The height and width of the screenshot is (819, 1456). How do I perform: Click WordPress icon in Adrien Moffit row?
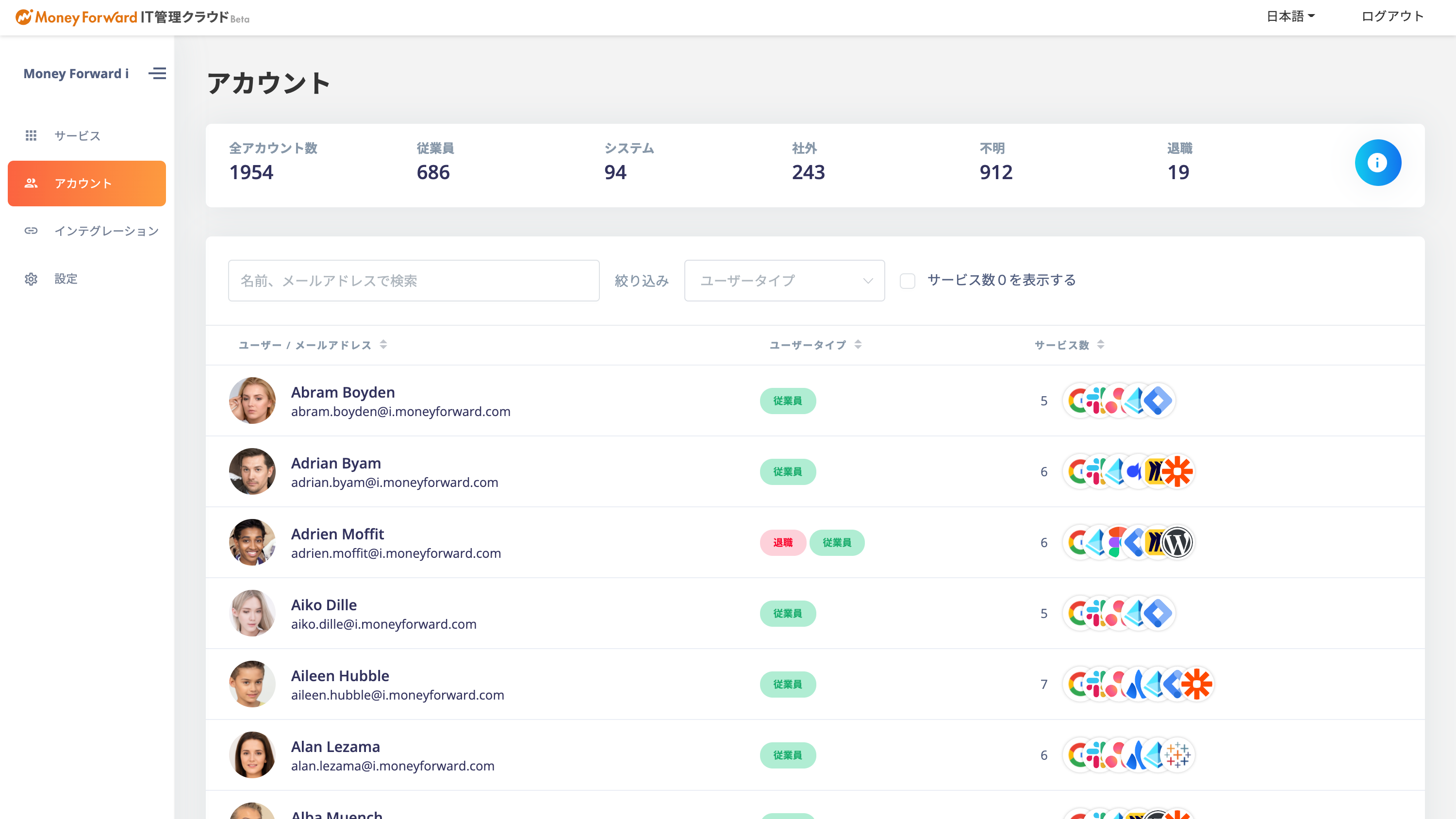[x=1178, y=543]
